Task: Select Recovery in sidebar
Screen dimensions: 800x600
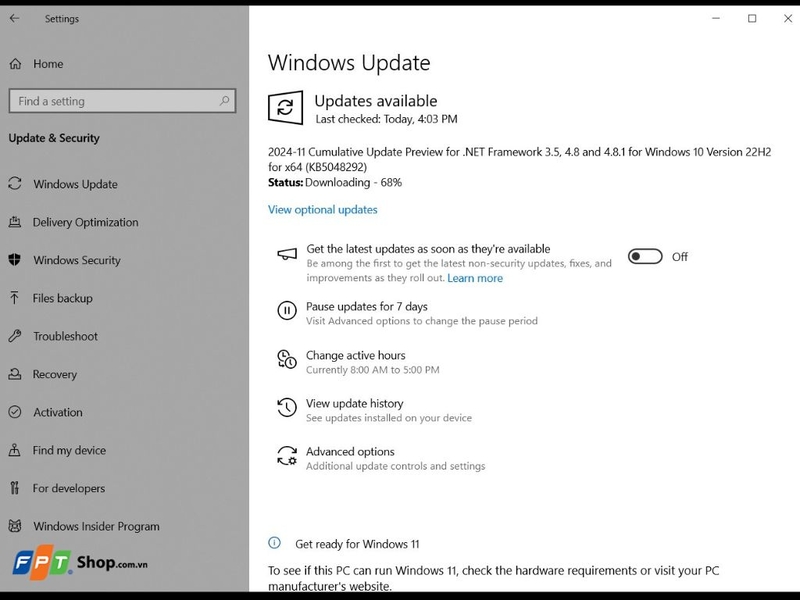Action: 55,374
